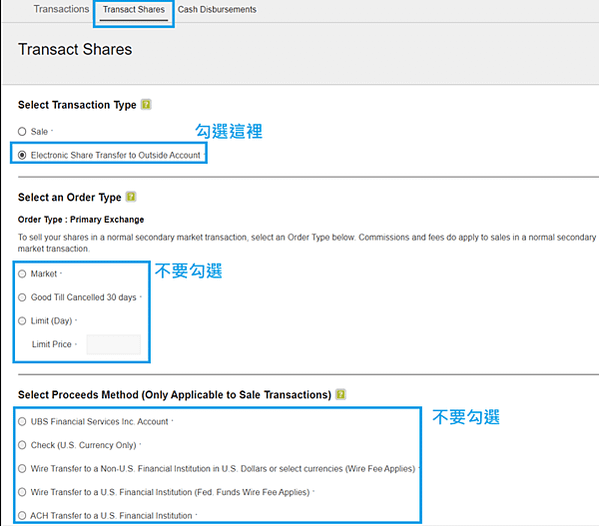Choose the Market order type

click(x=22, y=274)
